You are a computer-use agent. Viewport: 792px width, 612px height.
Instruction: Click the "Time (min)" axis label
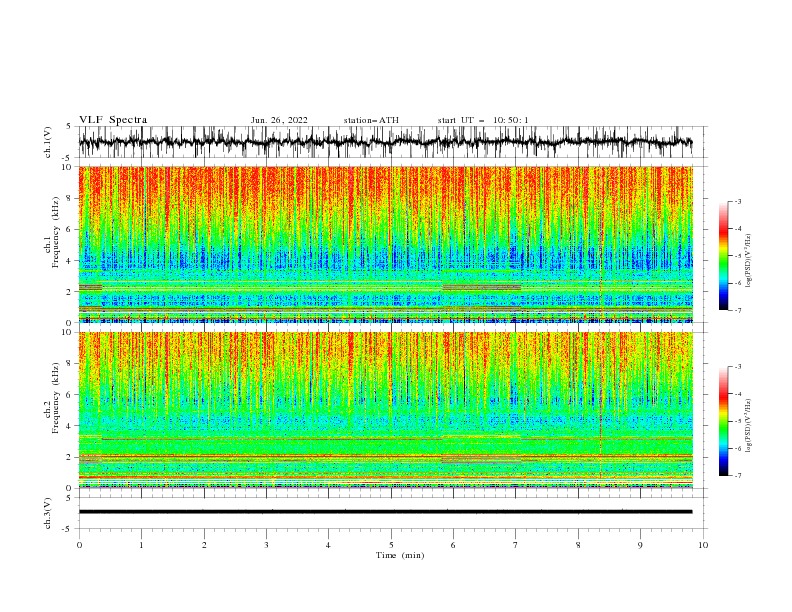point(400,555)
